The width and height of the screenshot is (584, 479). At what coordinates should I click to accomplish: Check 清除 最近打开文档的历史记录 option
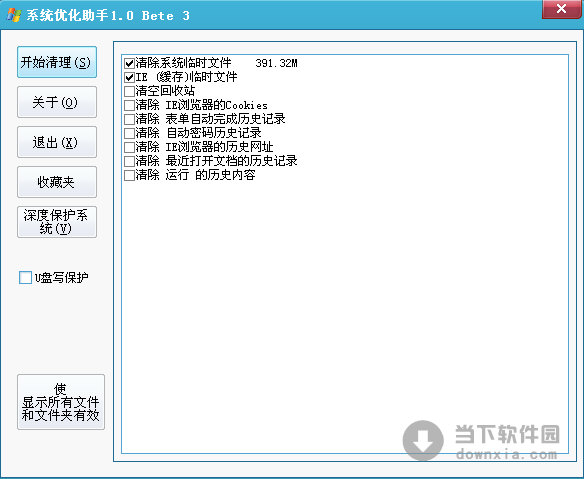[129, 161]
